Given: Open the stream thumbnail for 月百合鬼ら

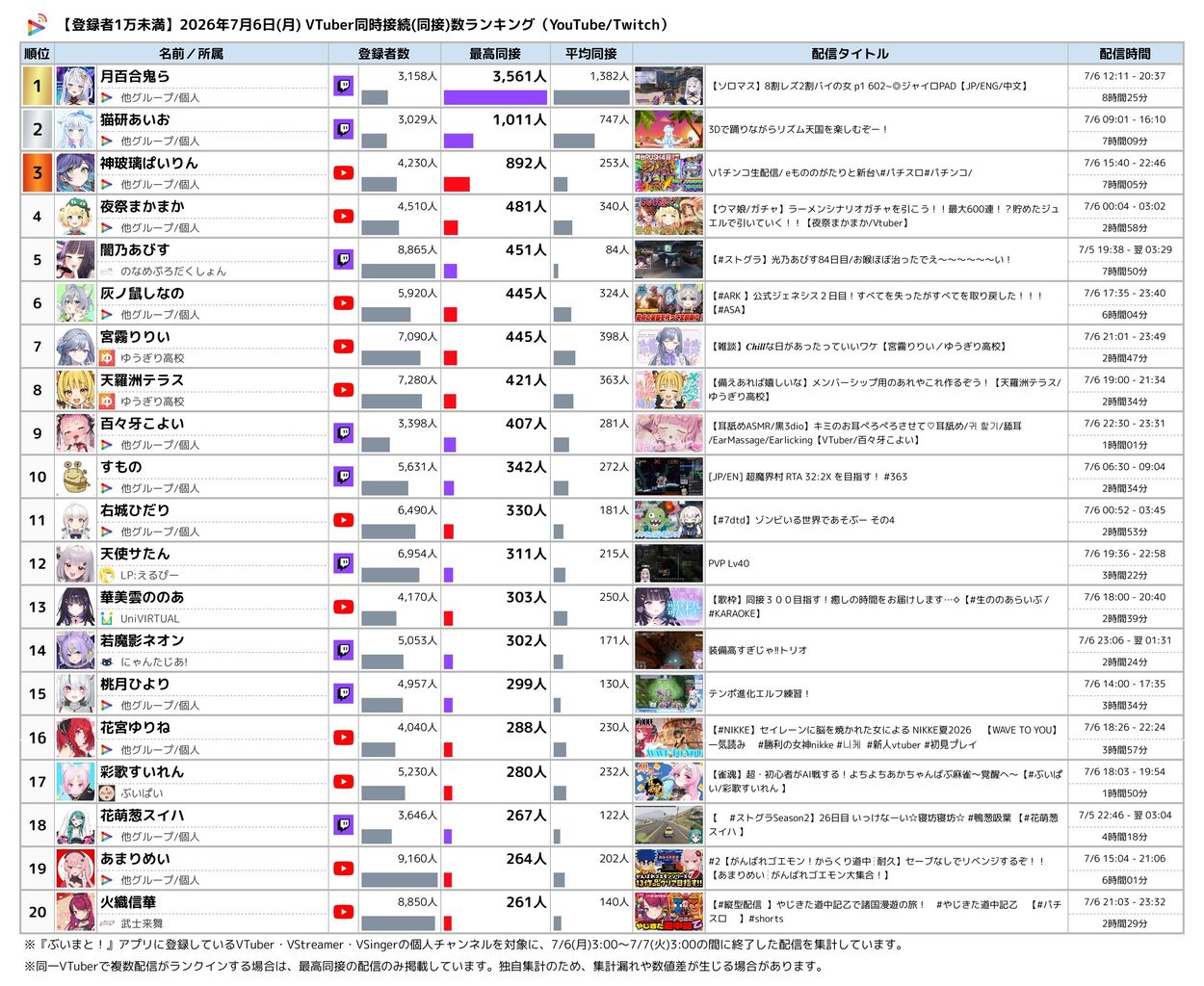Looking at the screenshot, I should tap(668, 86).
